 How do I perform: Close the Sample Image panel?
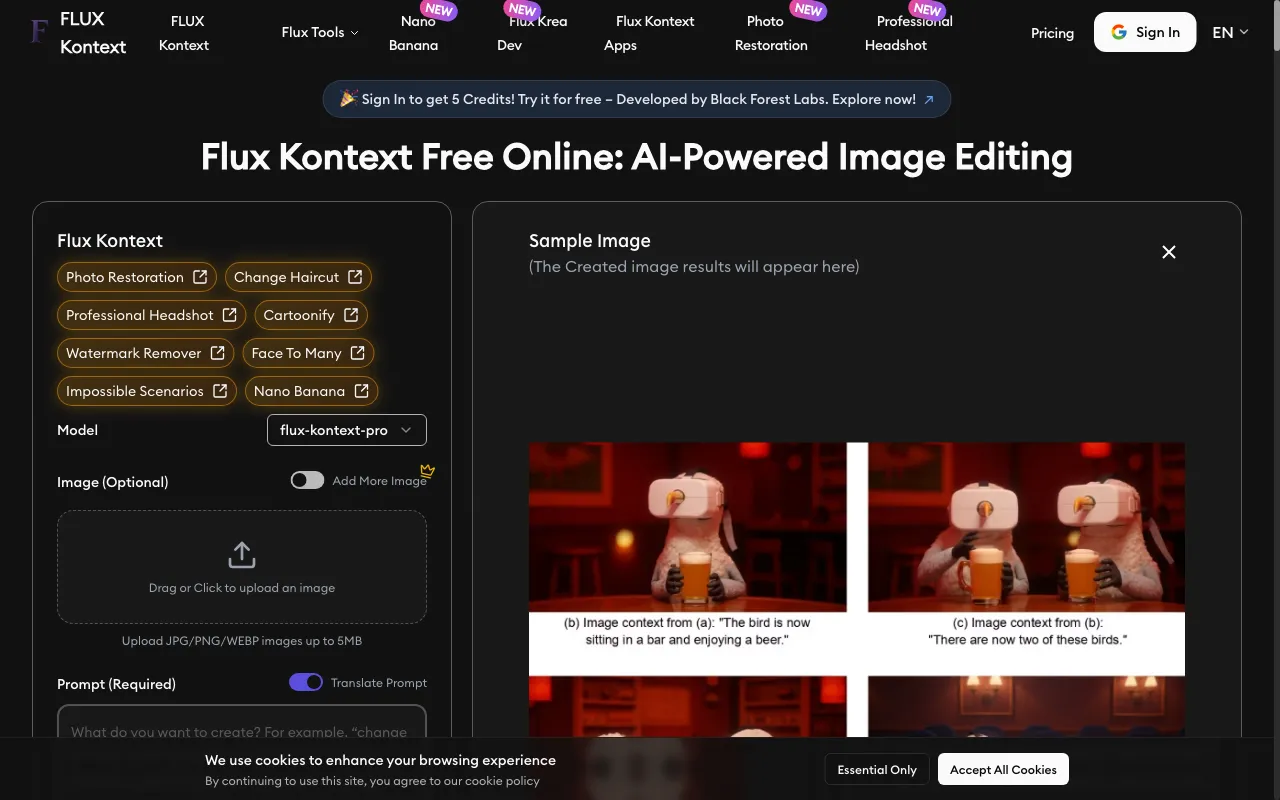(x=1169, y=252)
